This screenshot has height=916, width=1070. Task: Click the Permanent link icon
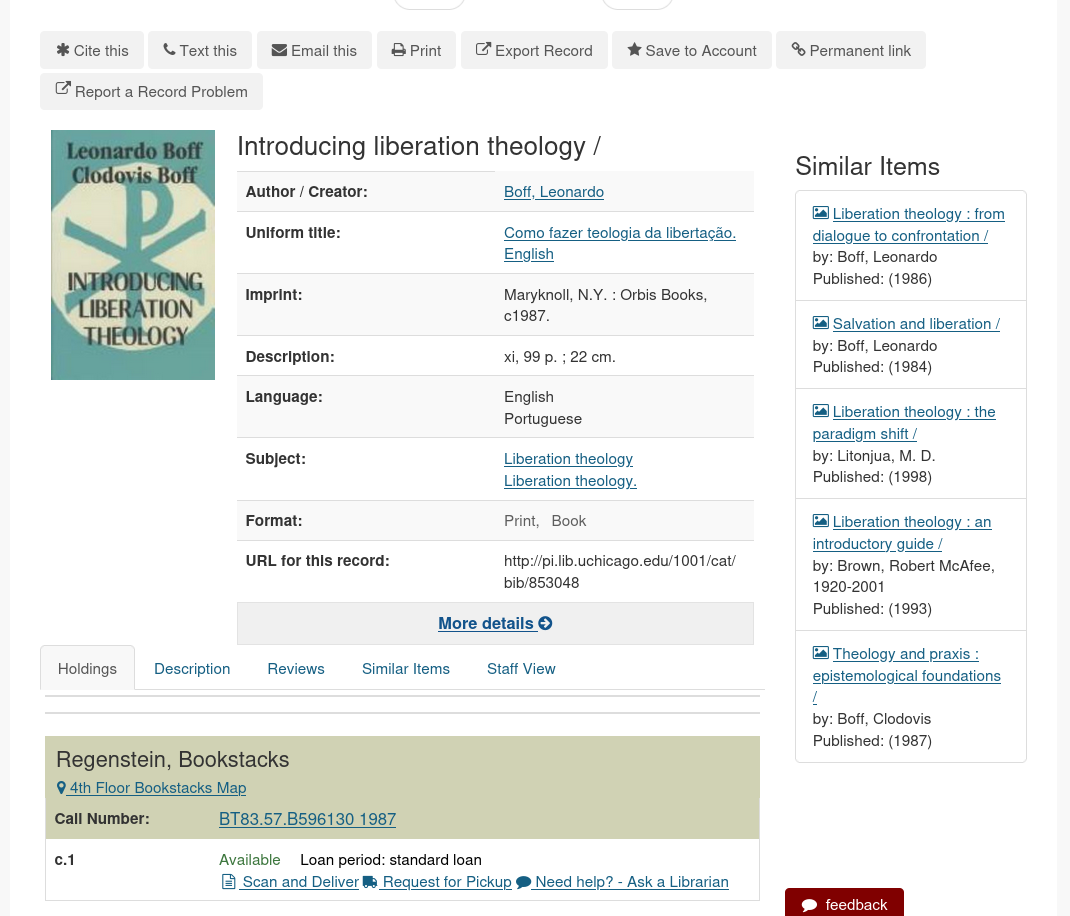pos(798,50)
